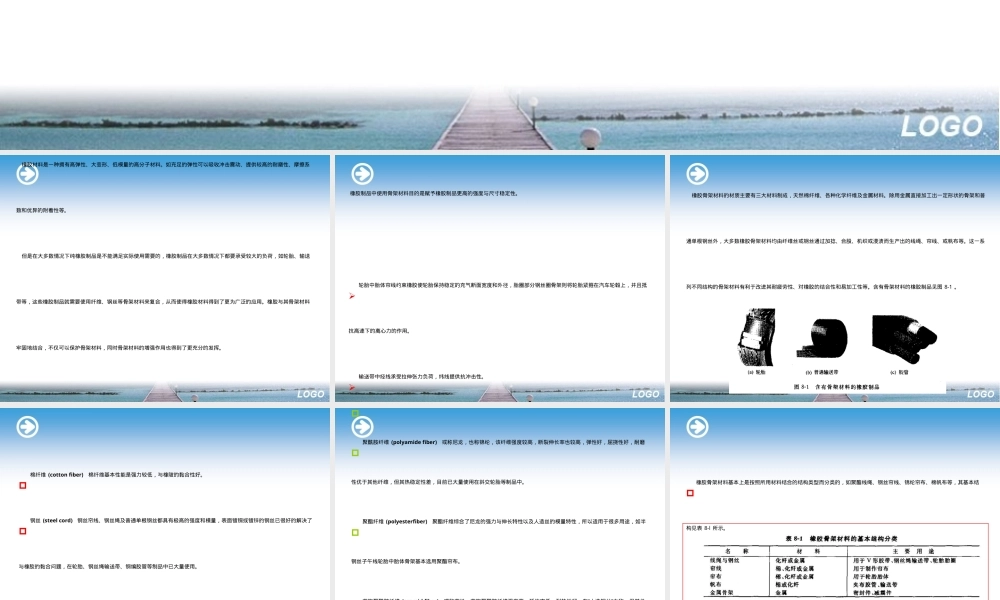Click the bold text 'polyesterfiber'
Image resolution: width=1000 pixels, height=600 pixels.
click(406, 522)
